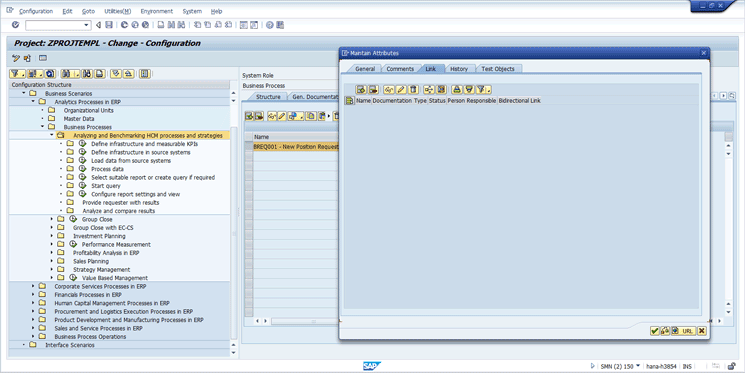
Task: Click the Help question mark icon in the standard toolbar
Action: [x=269, y=25]
